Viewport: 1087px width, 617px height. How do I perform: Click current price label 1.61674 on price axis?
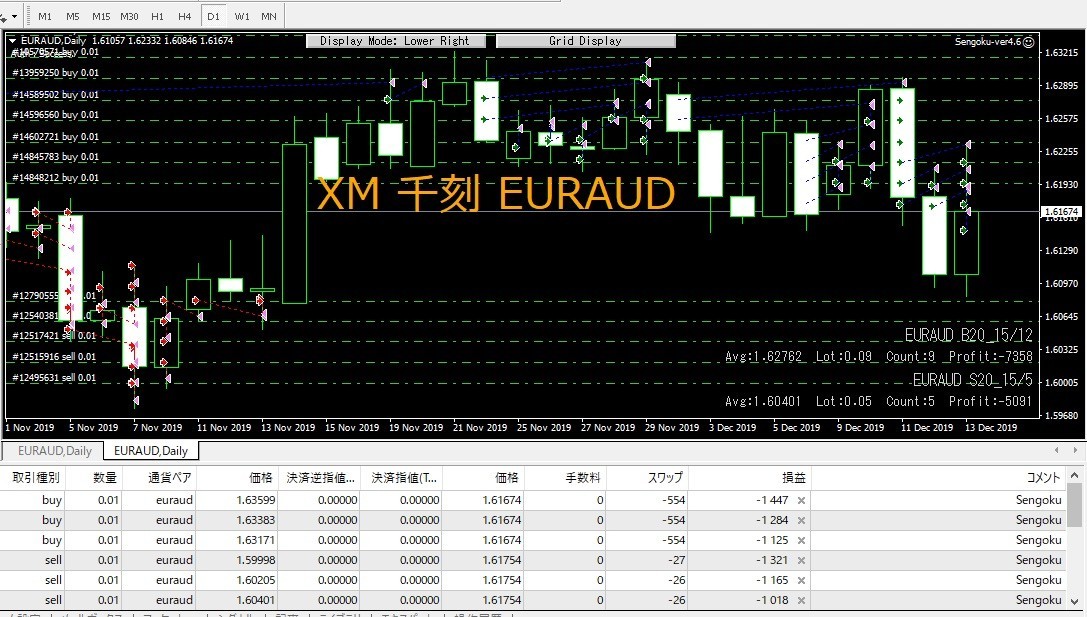tap(1061, 211)
